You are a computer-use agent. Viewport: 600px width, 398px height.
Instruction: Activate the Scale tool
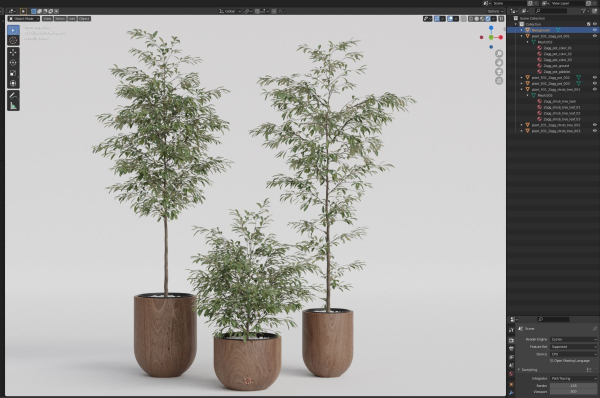click(13, 73)
